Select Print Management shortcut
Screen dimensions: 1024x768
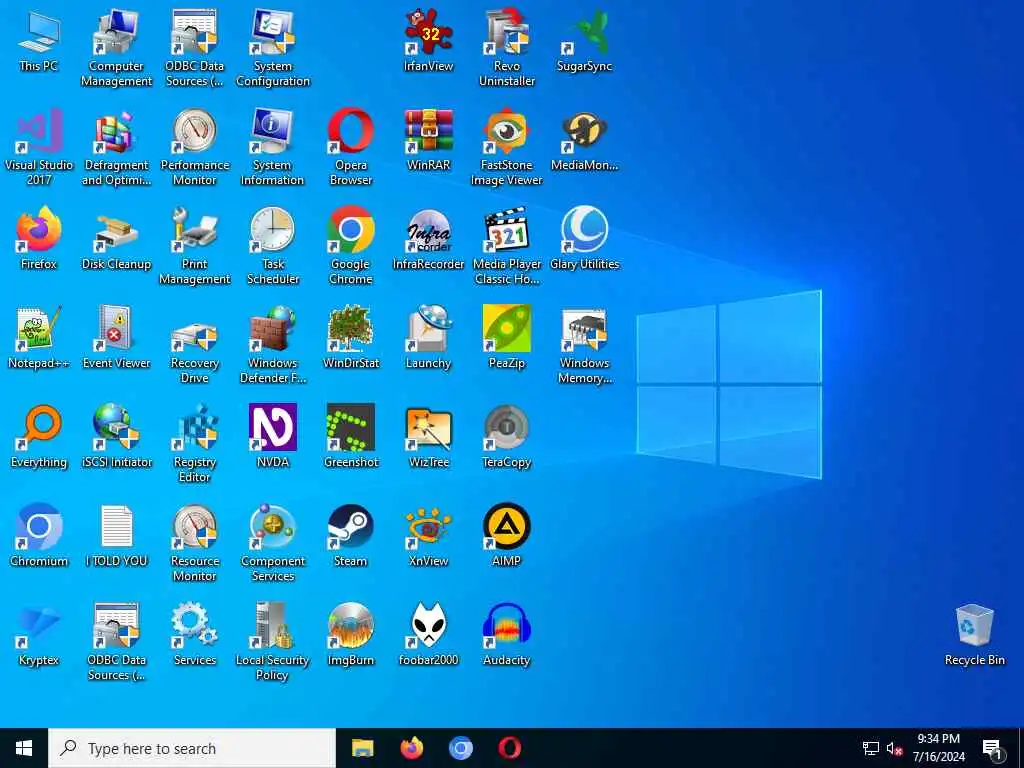click(195, 246)
